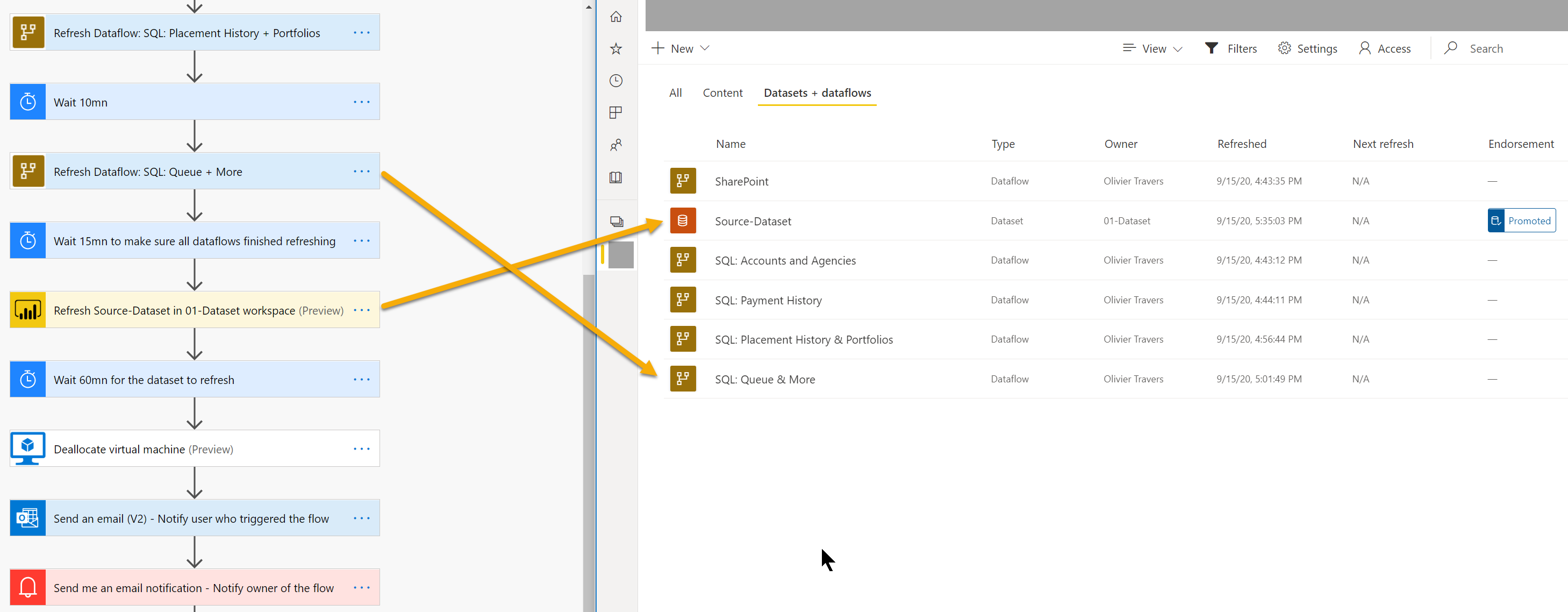Expand the Wait 60mn for dataset step
This screenshot has width=1568, height=612.
pyautogui.click(x=195, y=379)
